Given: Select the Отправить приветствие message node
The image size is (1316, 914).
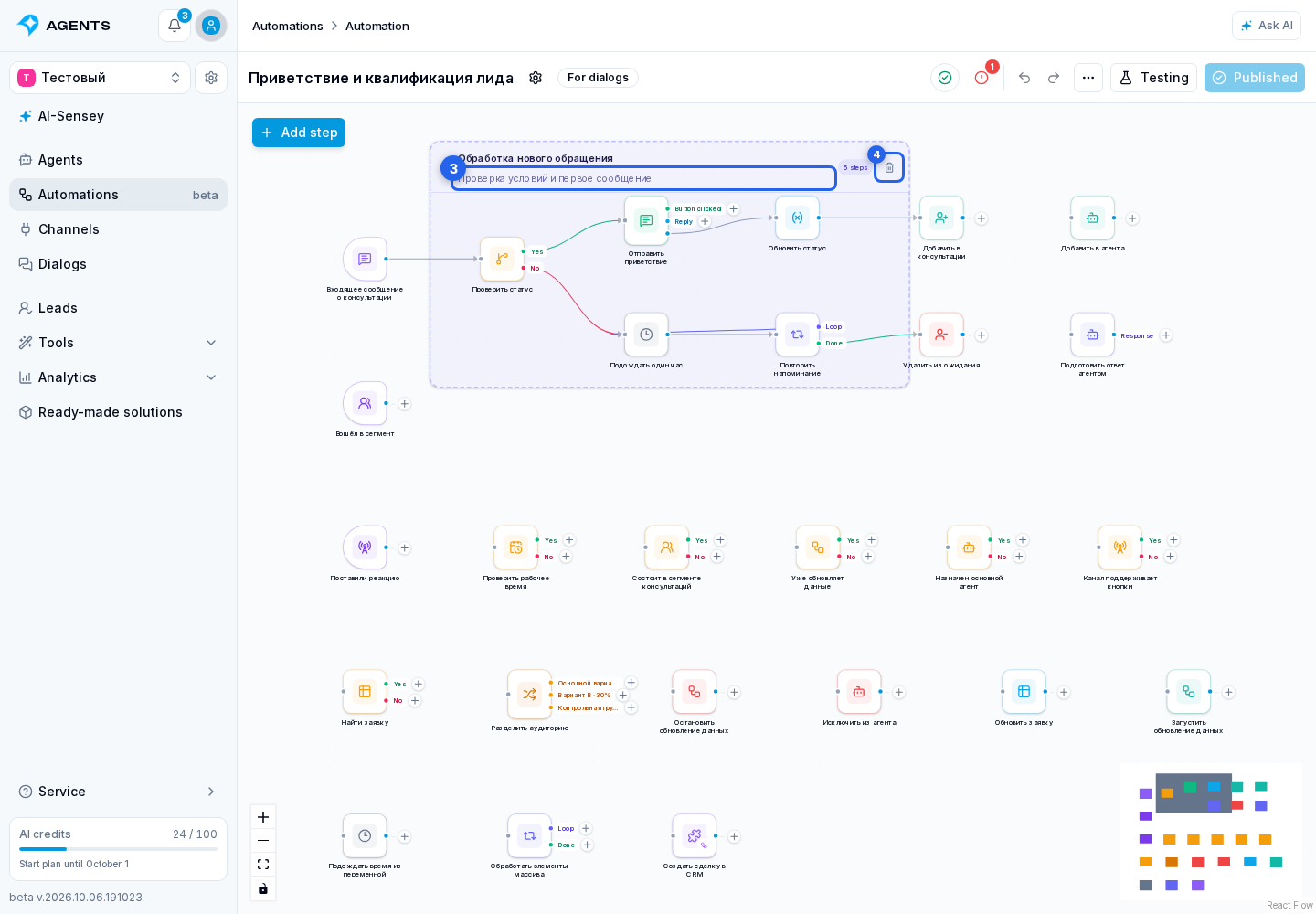Looking at the screenshot, I should click(646, 220).
